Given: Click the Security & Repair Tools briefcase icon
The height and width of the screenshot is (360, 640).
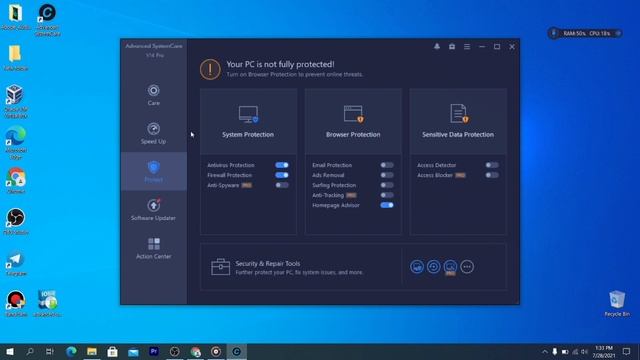Looking at the screenshot, I should [220, 267].
